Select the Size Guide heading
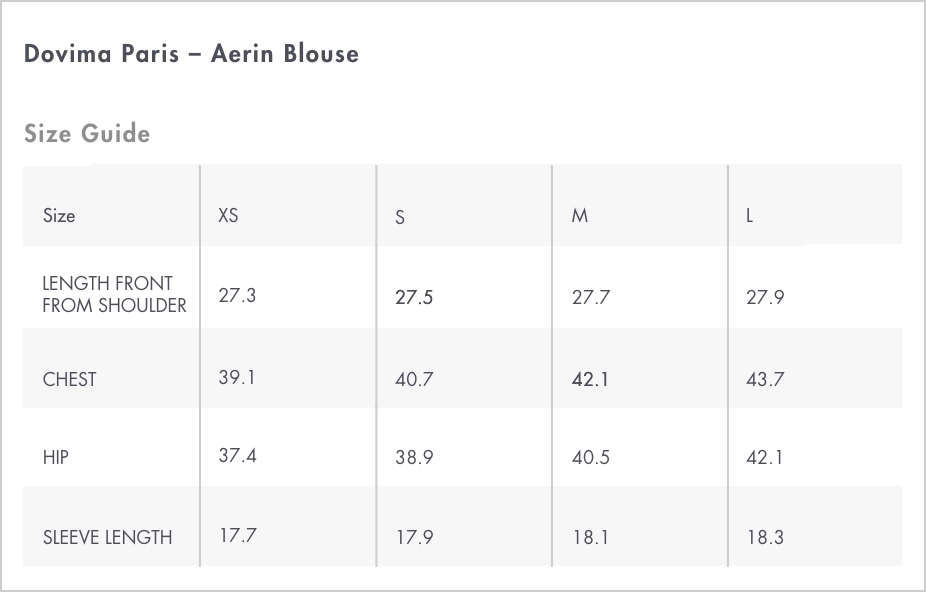The width and height of the screenshot is (926, 592). (x=87, y=134)
